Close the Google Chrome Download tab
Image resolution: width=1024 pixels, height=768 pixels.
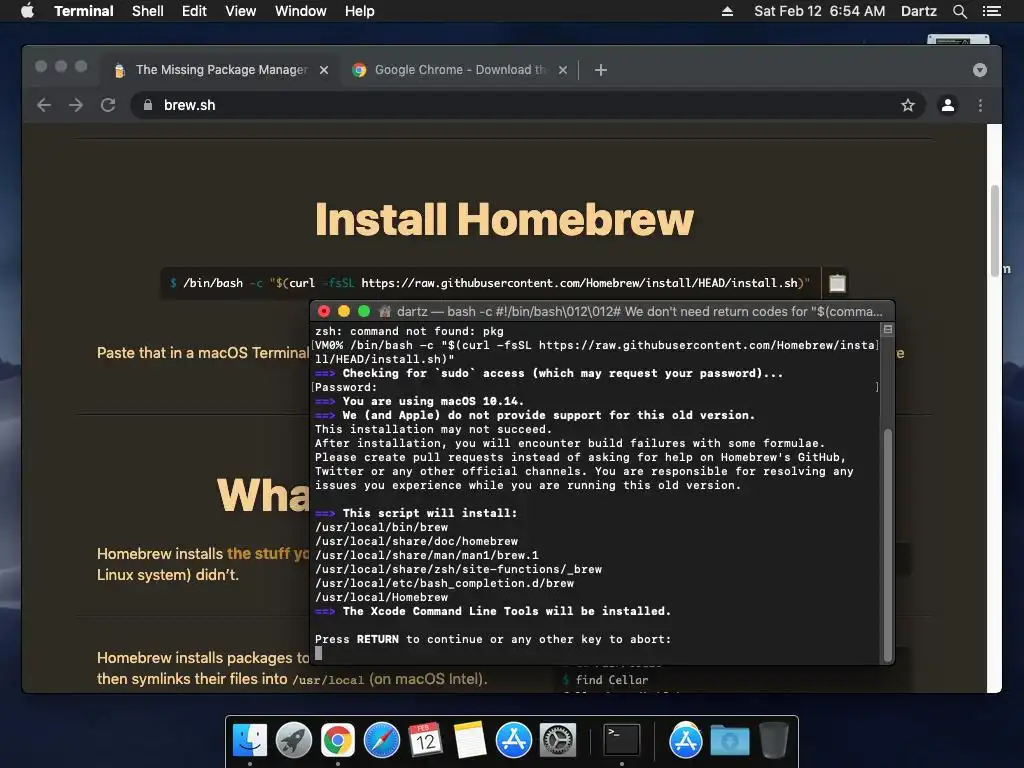(563, 70)
